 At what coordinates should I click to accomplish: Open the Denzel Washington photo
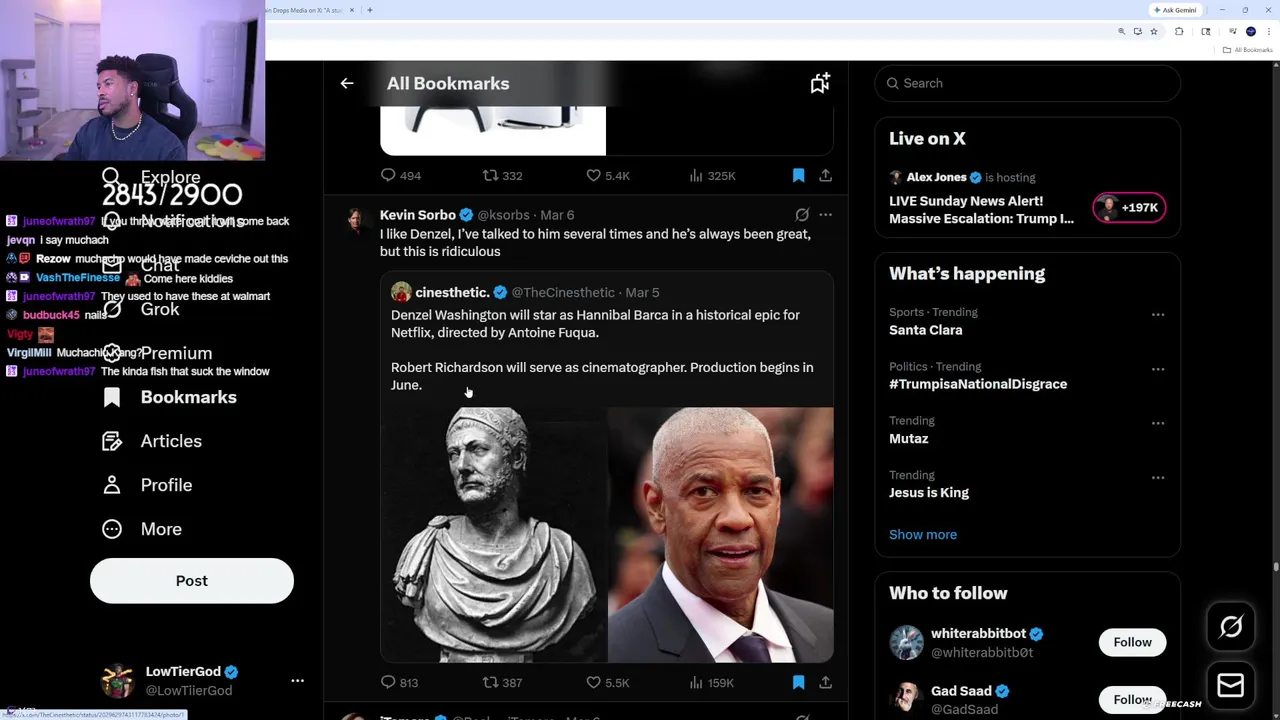(x=720, y=534)
